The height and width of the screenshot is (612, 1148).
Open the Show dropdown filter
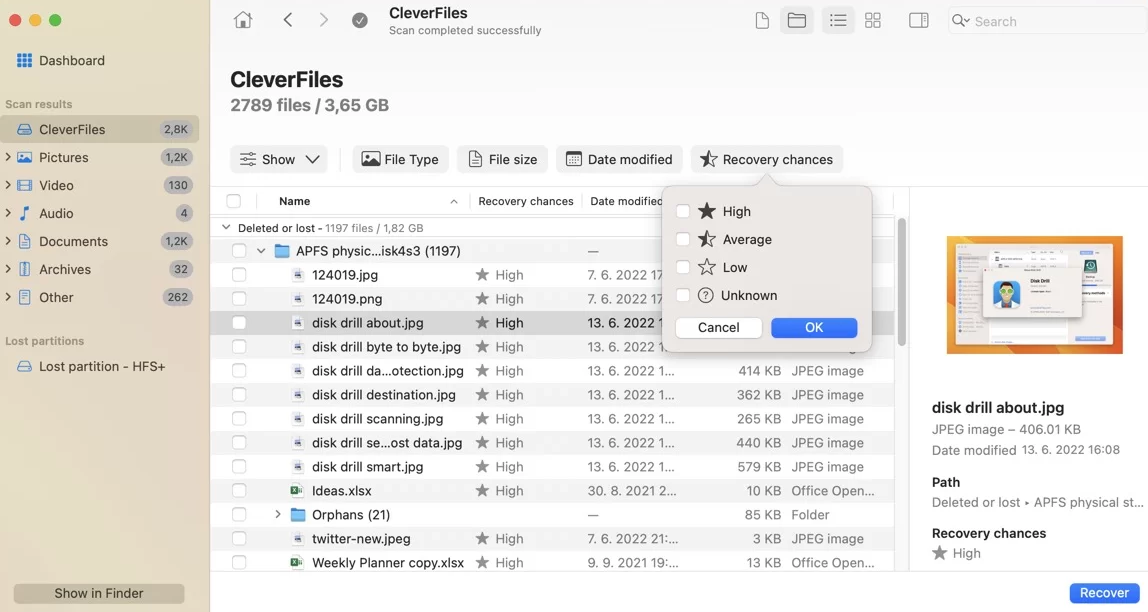pos(279,159)
